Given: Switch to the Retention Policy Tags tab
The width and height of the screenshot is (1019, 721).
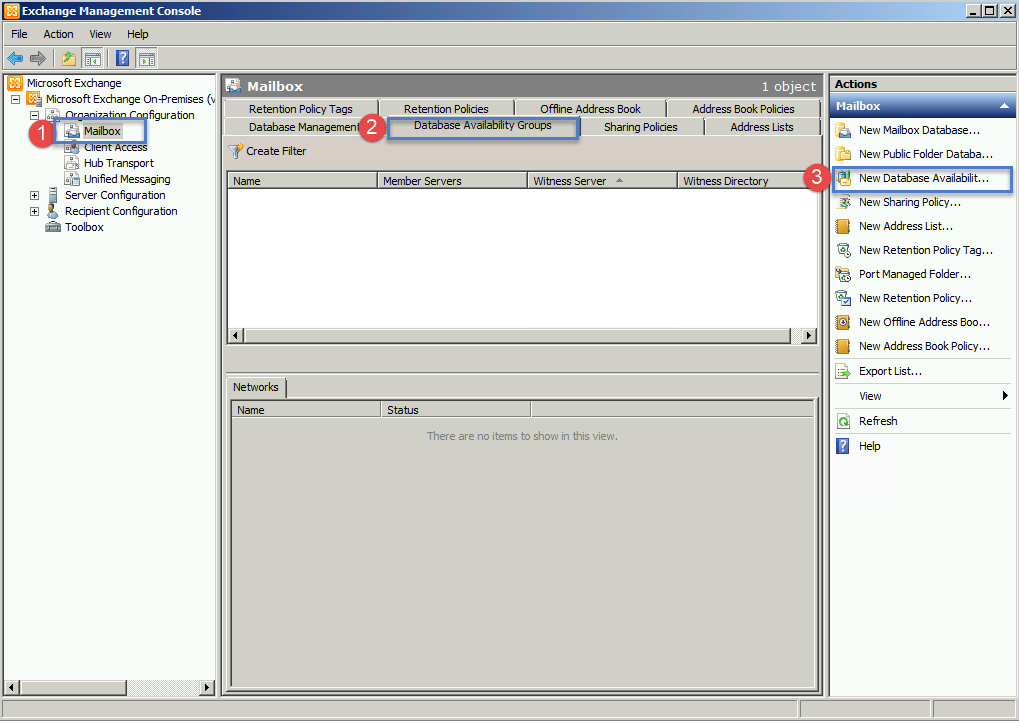Looking at the screenshot, I should [x=301, y=109].
